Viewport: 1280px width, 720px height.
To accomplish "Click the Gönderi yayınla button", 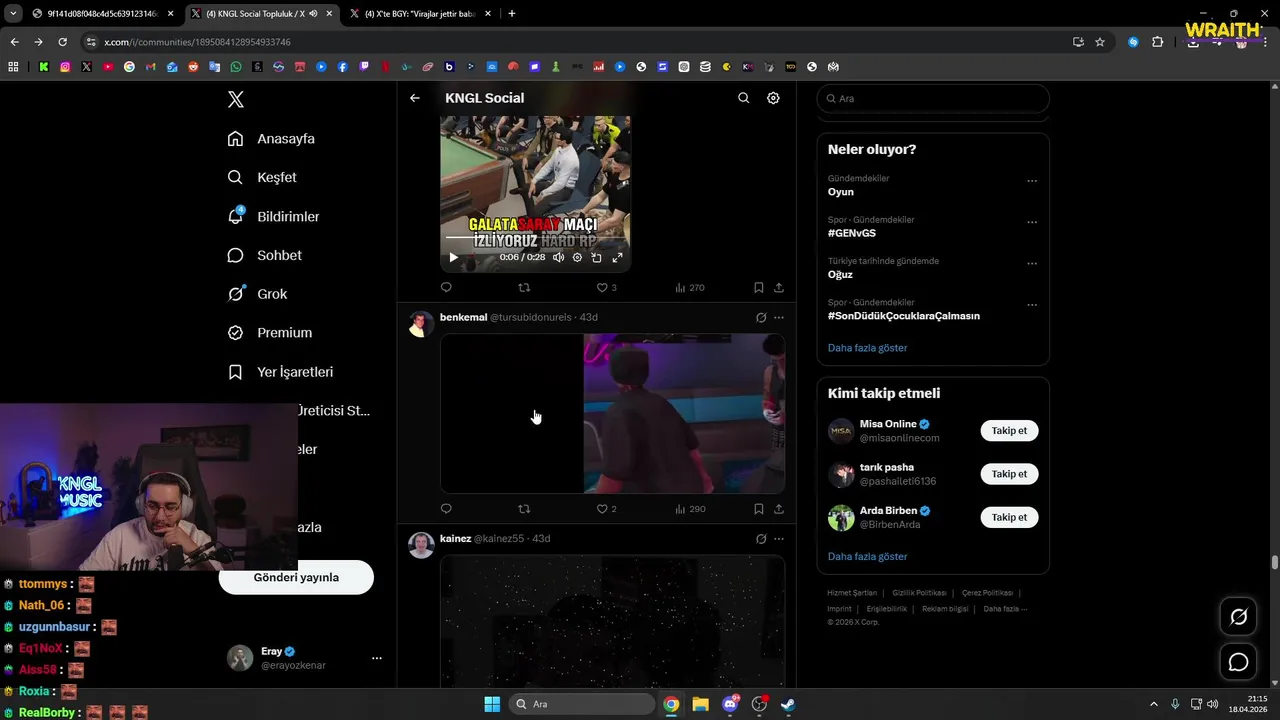I will point(296,578).
